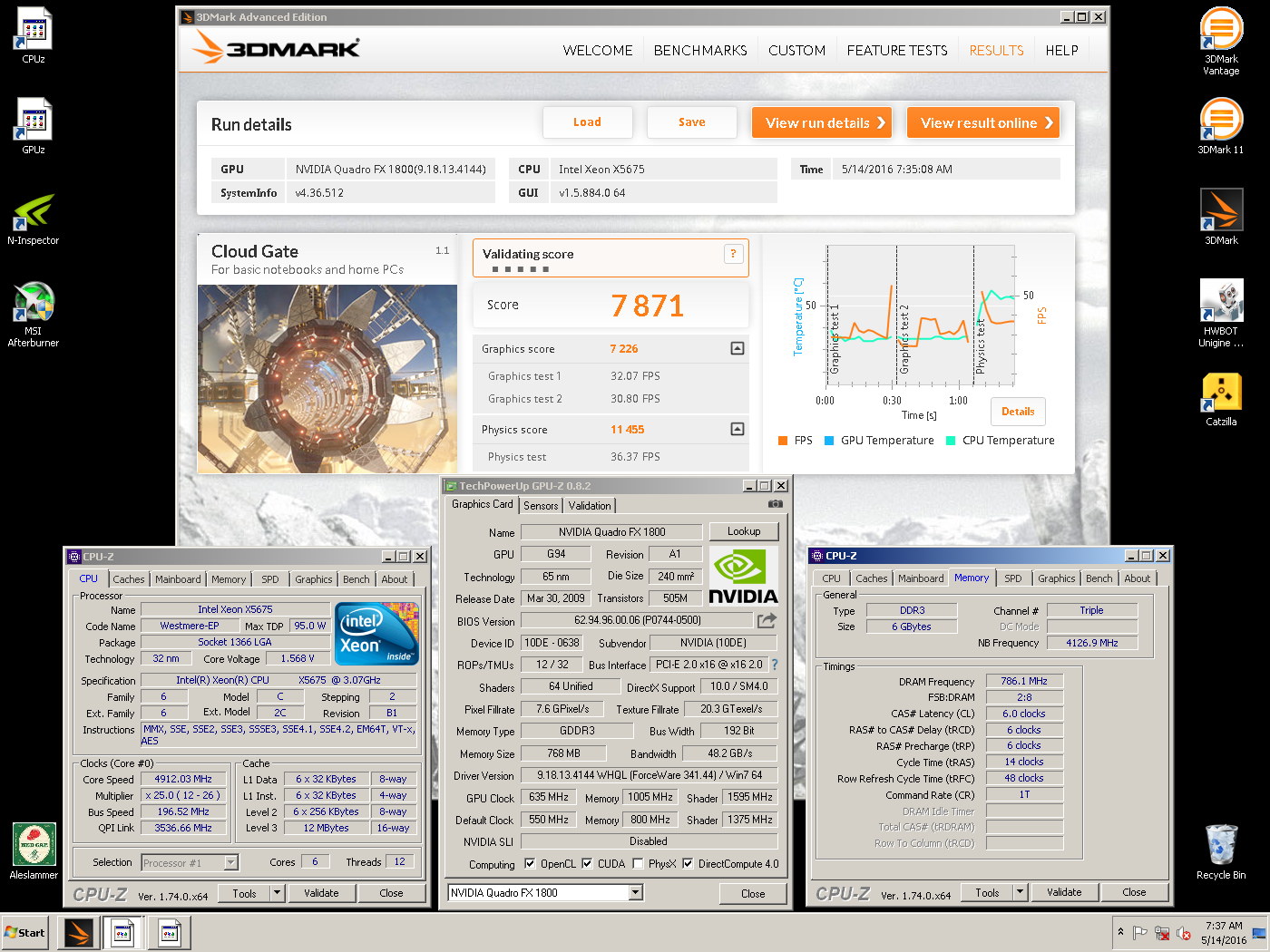
Task: Open 3DMark 11 desktop shortcut
Action: 1221,126
